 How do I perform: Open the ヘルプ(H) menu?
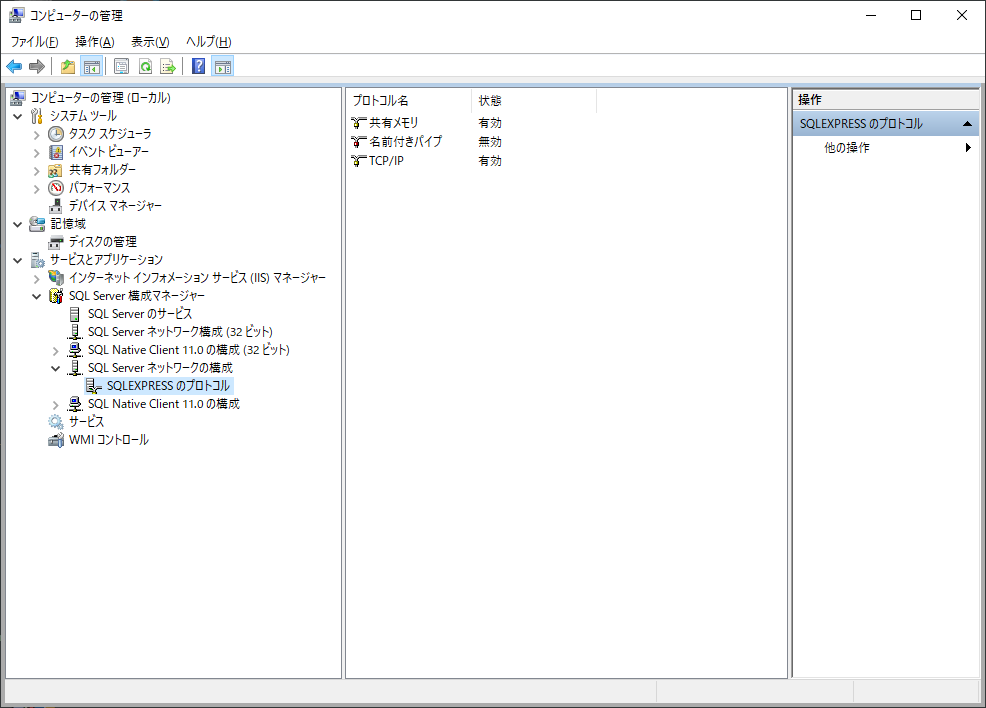[x=209, y=41]
